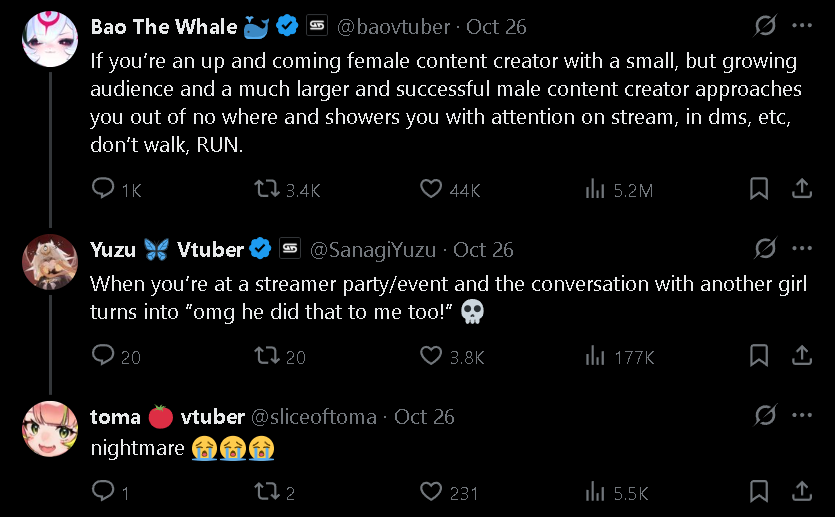Open more options on toma's tweet

pos(802,416)
